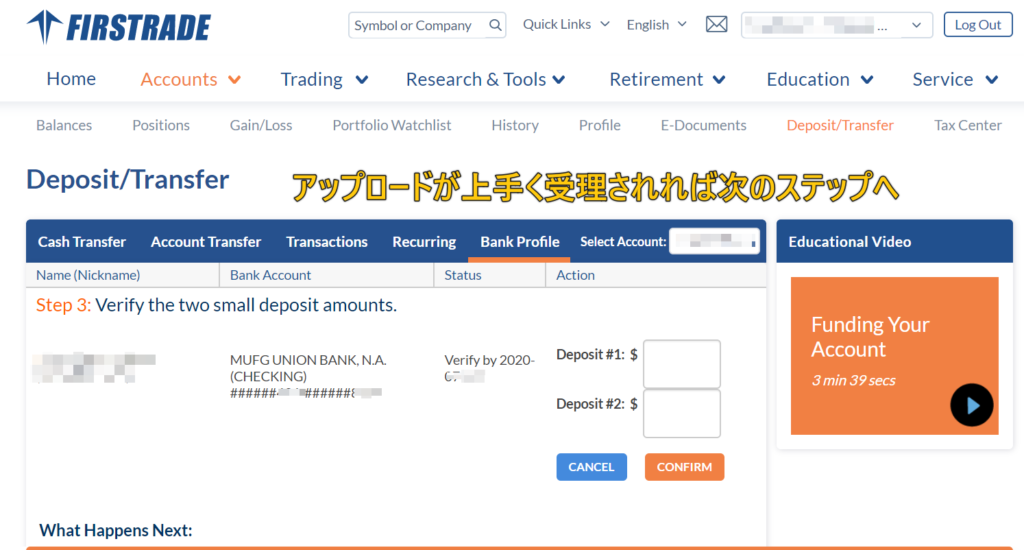Expand the Quick Links dropdown

pos(566,24)
